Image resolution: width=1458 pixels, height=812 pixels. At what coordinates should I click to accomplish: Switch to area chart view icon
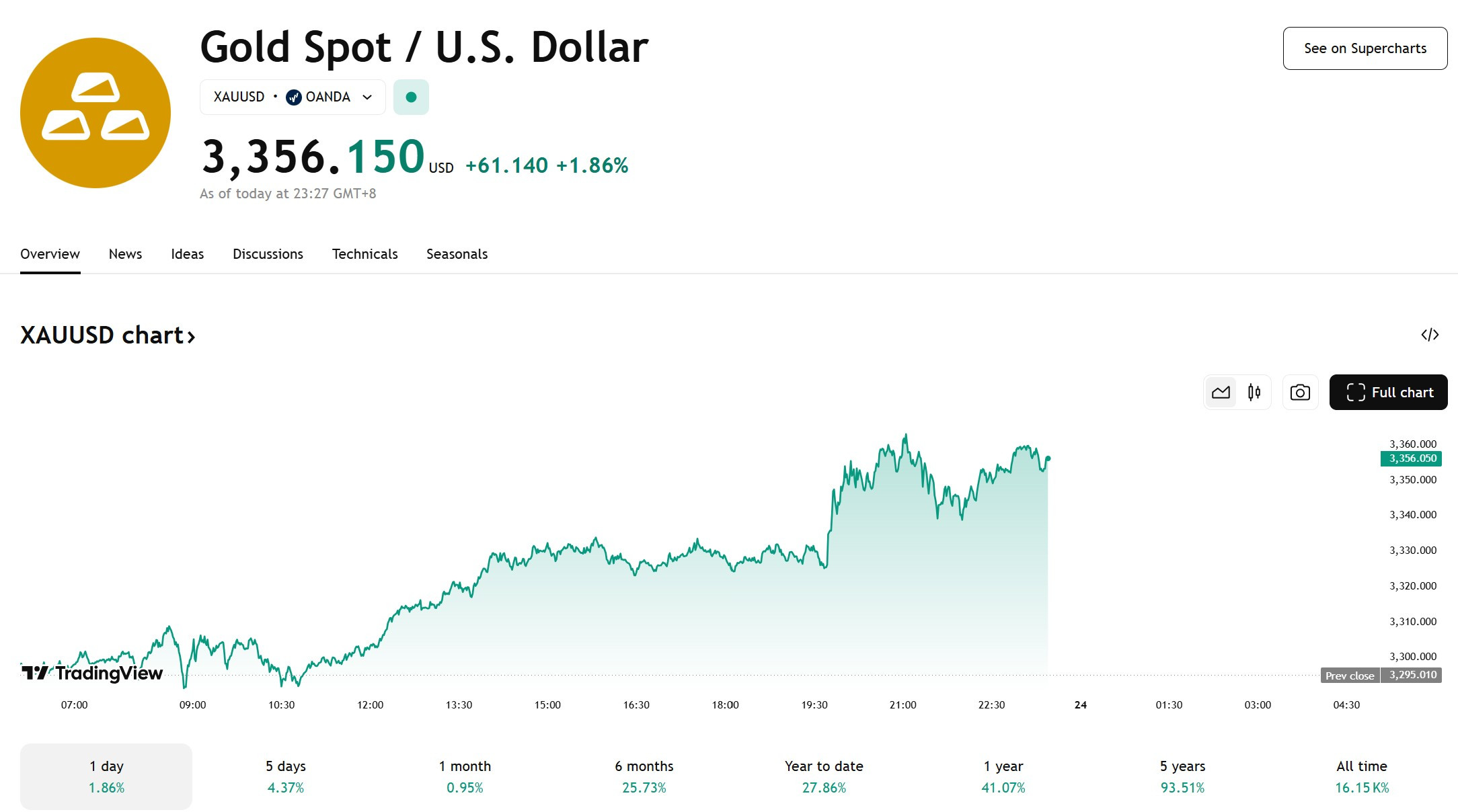[x=1221, y=393]
